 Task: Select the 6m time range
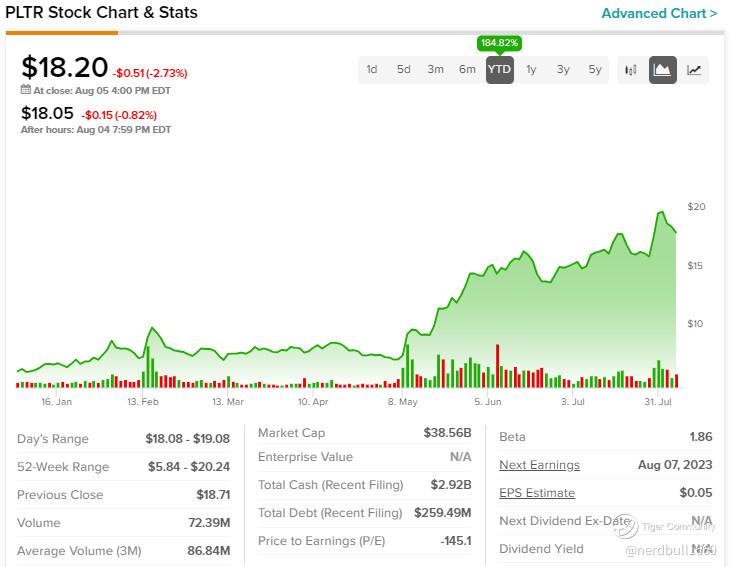pos(467,70)
